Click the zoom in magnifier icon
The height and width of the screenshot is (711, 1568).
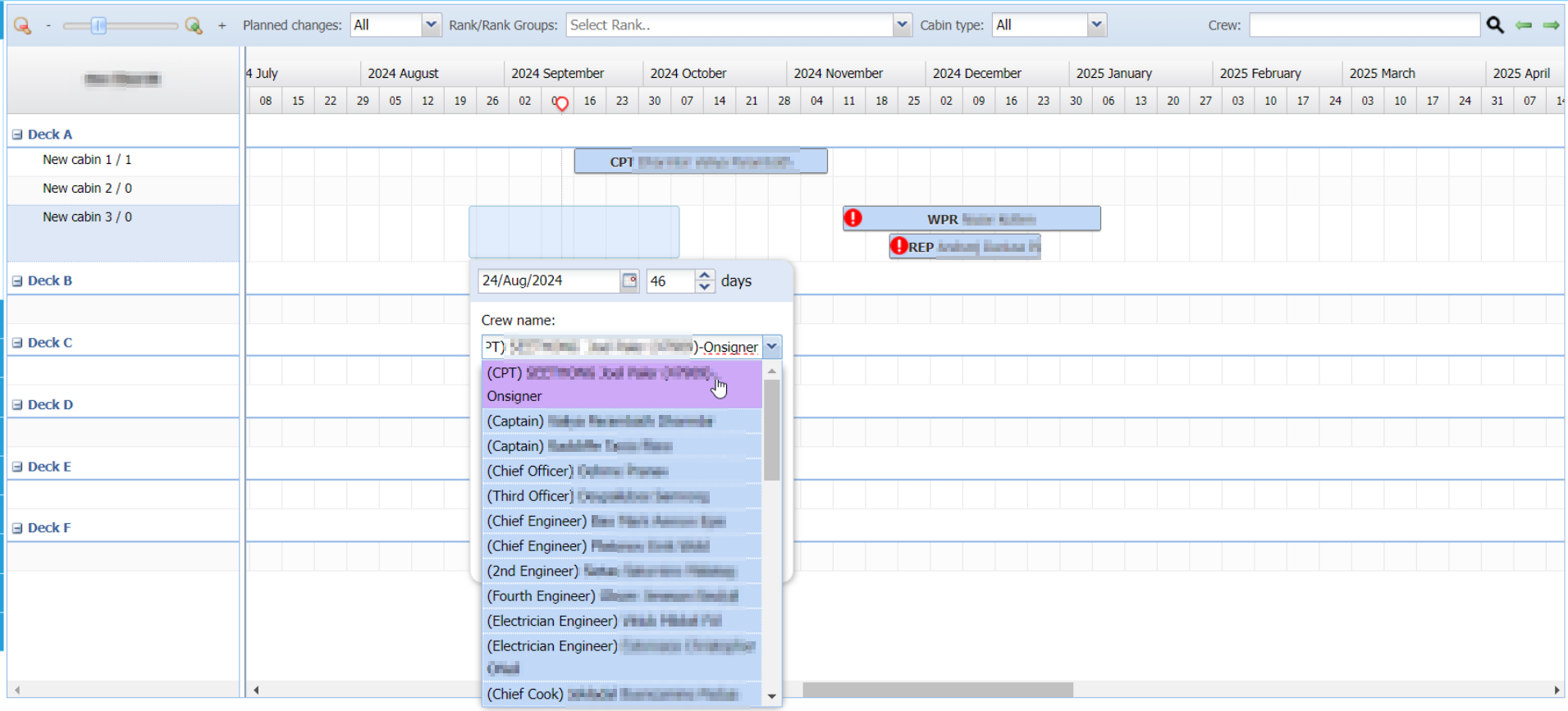194,25
